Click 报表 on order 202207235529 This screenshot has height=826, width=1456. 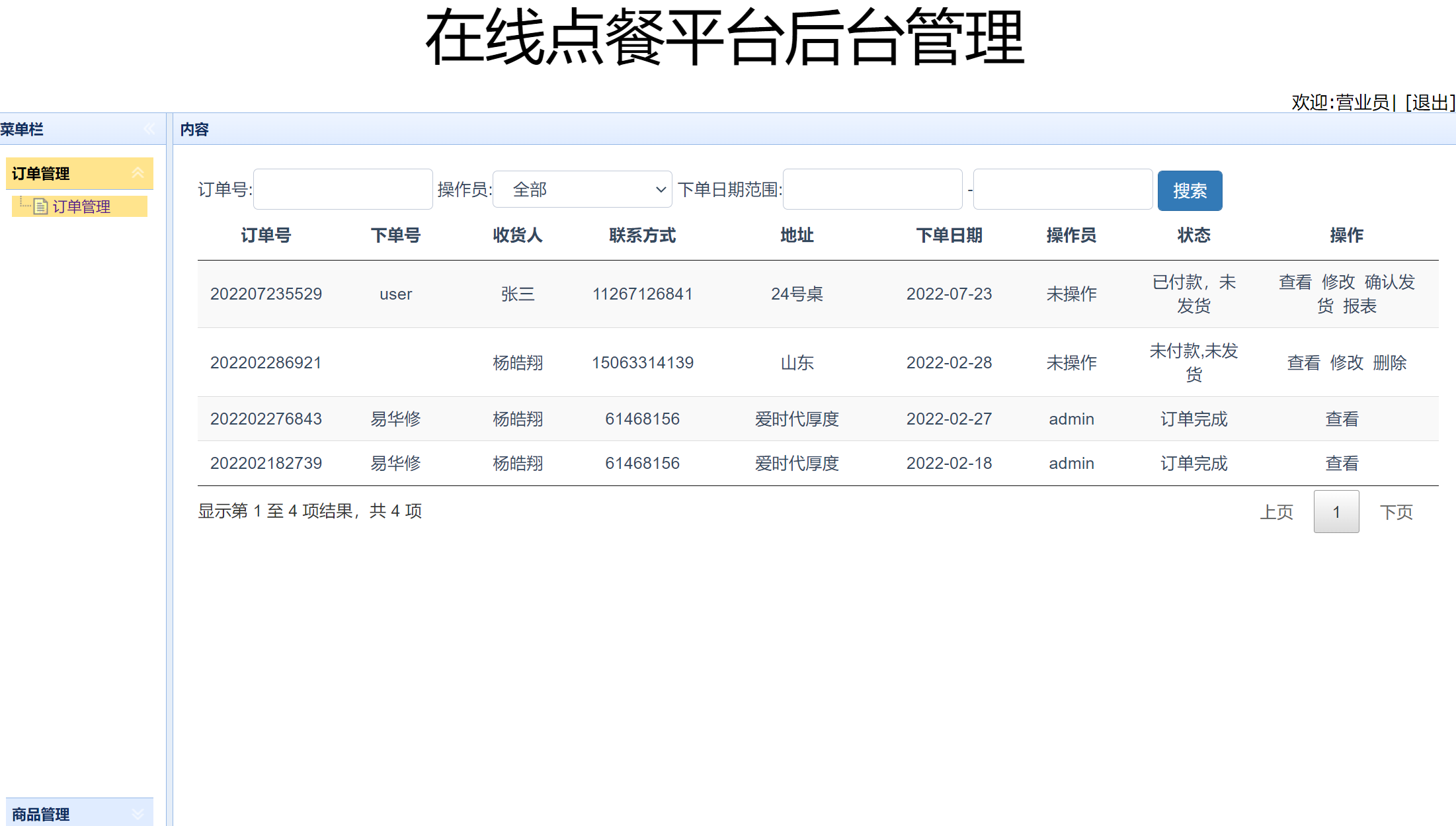(x=1360, y=306)
